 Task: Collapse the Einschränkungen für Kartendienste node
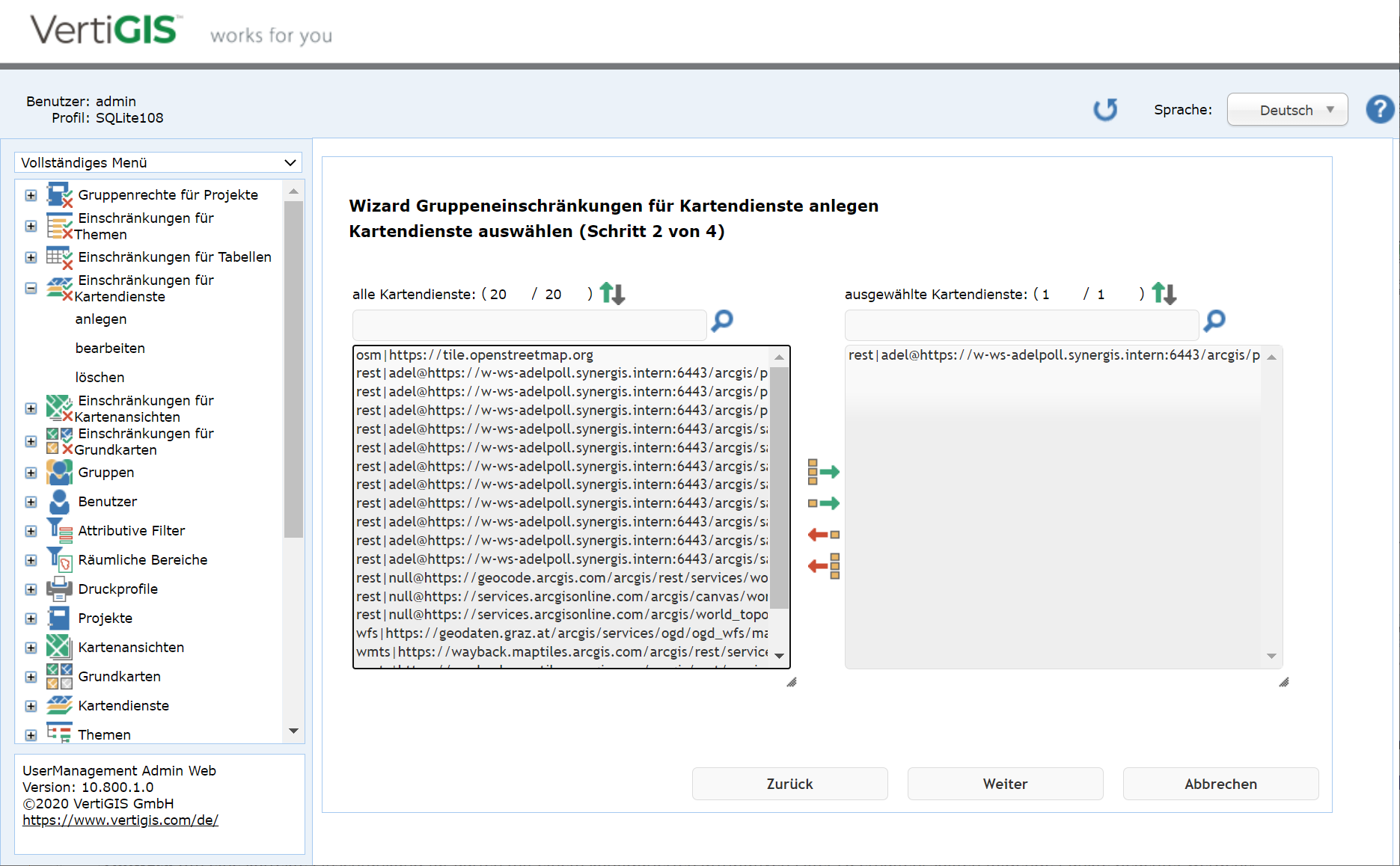(31, 288)
